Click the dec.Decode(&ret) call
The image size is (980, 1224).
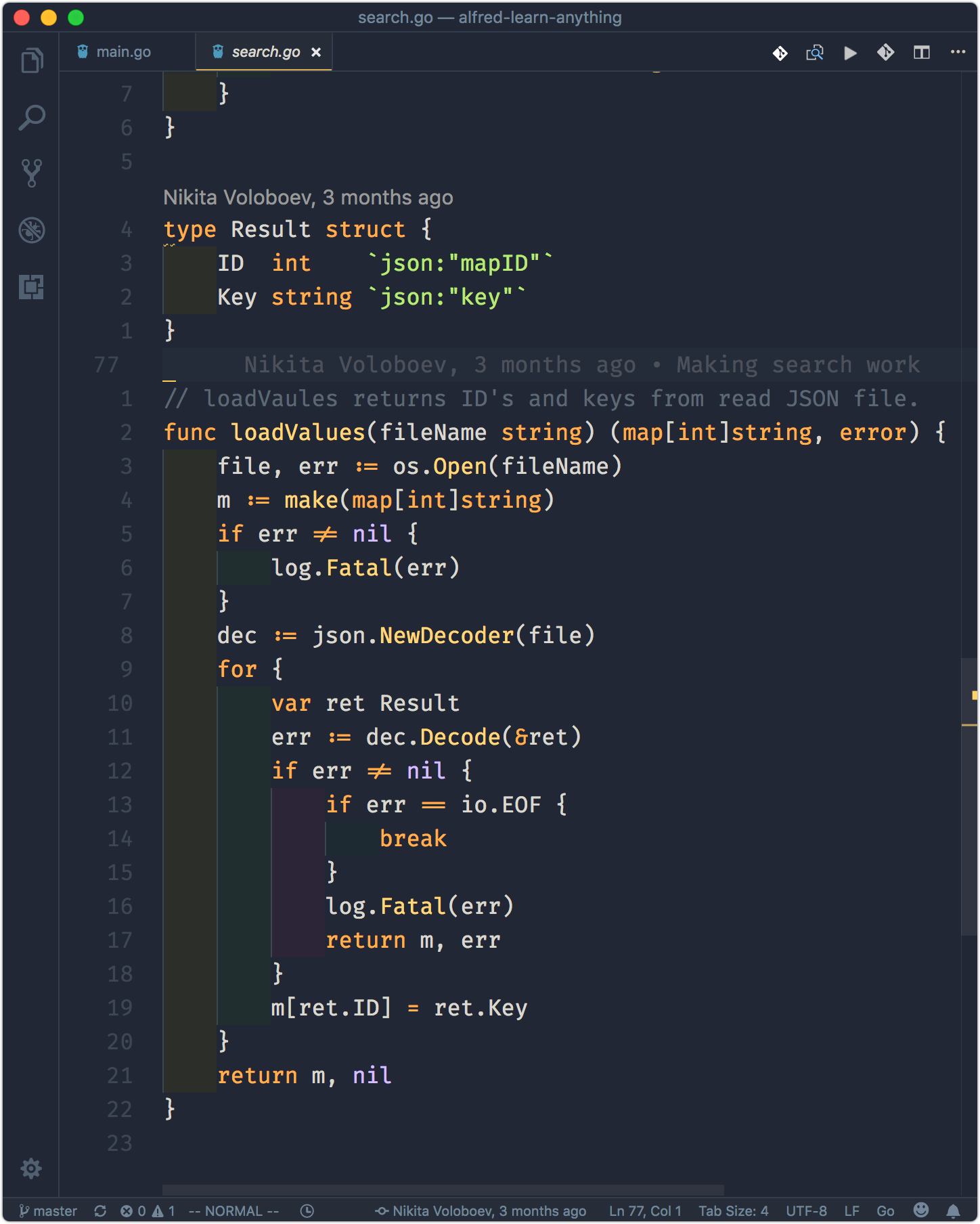click(x=474, y=737)
